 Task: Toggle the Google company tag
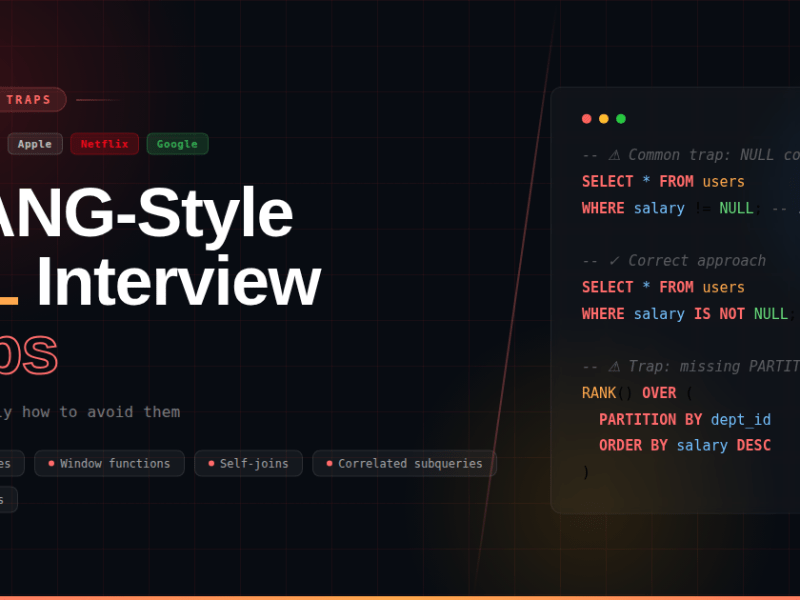coord(177,144)
